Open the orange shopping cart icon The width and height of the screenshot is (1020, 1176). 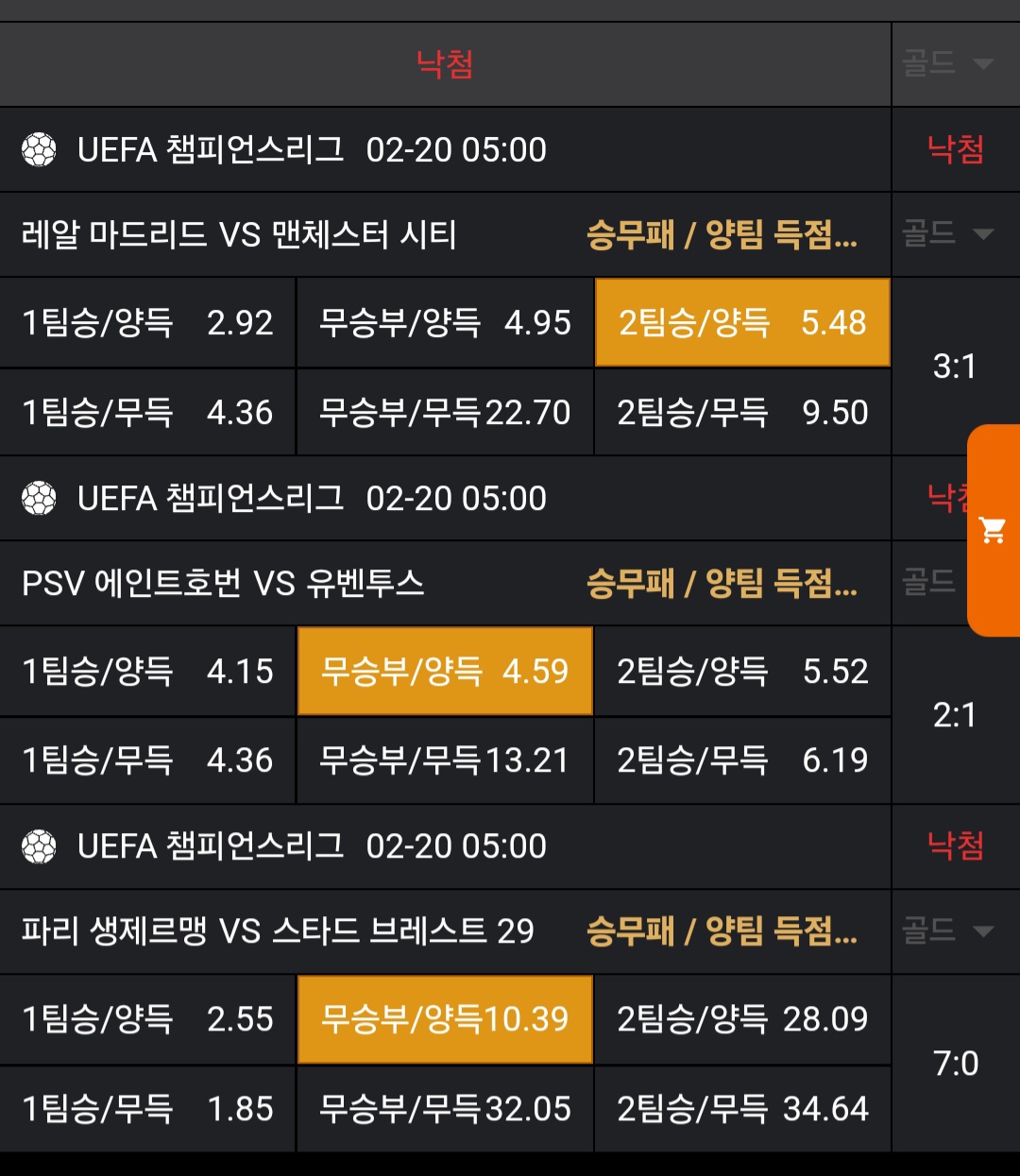(993, 530)
